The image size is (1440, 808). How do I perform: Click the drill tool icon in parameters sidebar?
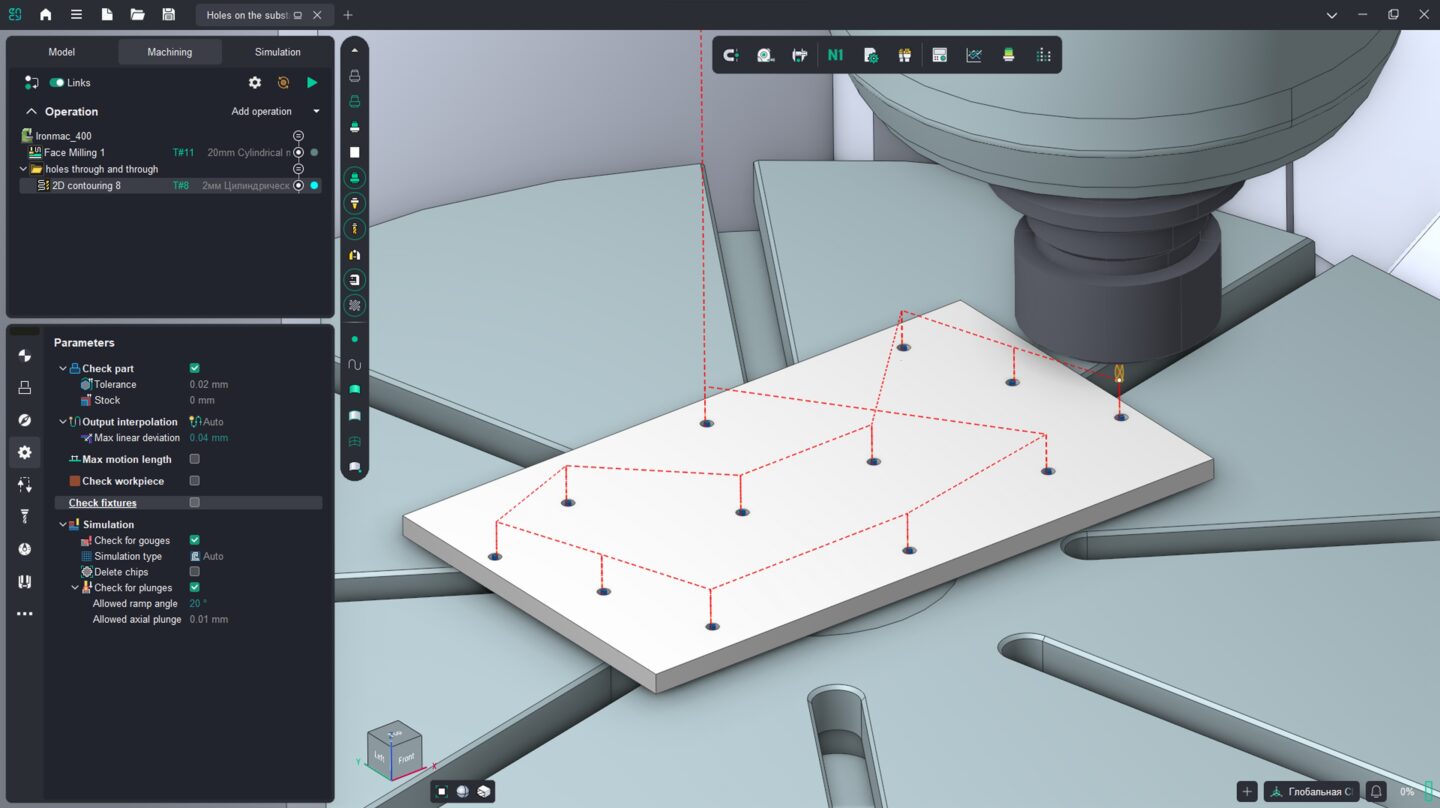(25, 516)
